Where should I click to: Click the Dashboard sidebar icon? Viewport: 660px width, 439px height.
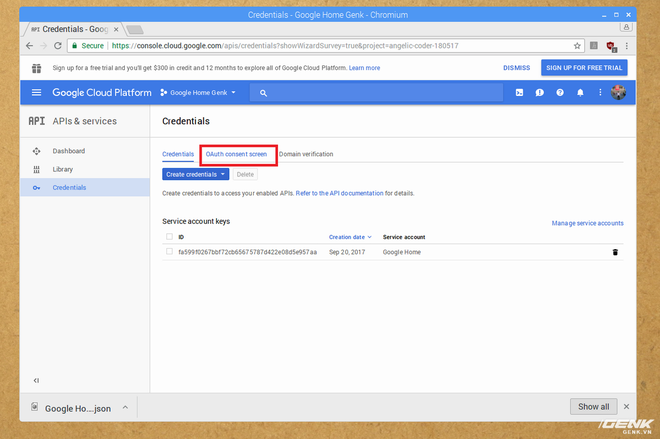click(37, 151)
